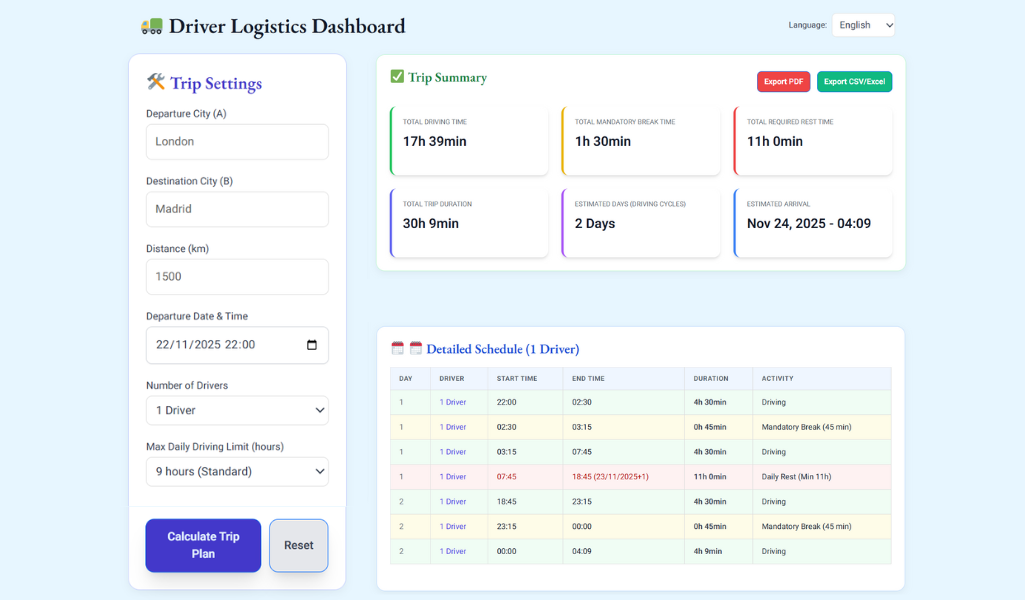Click the Export CSV/Excel button

click(x=854, y=81)
